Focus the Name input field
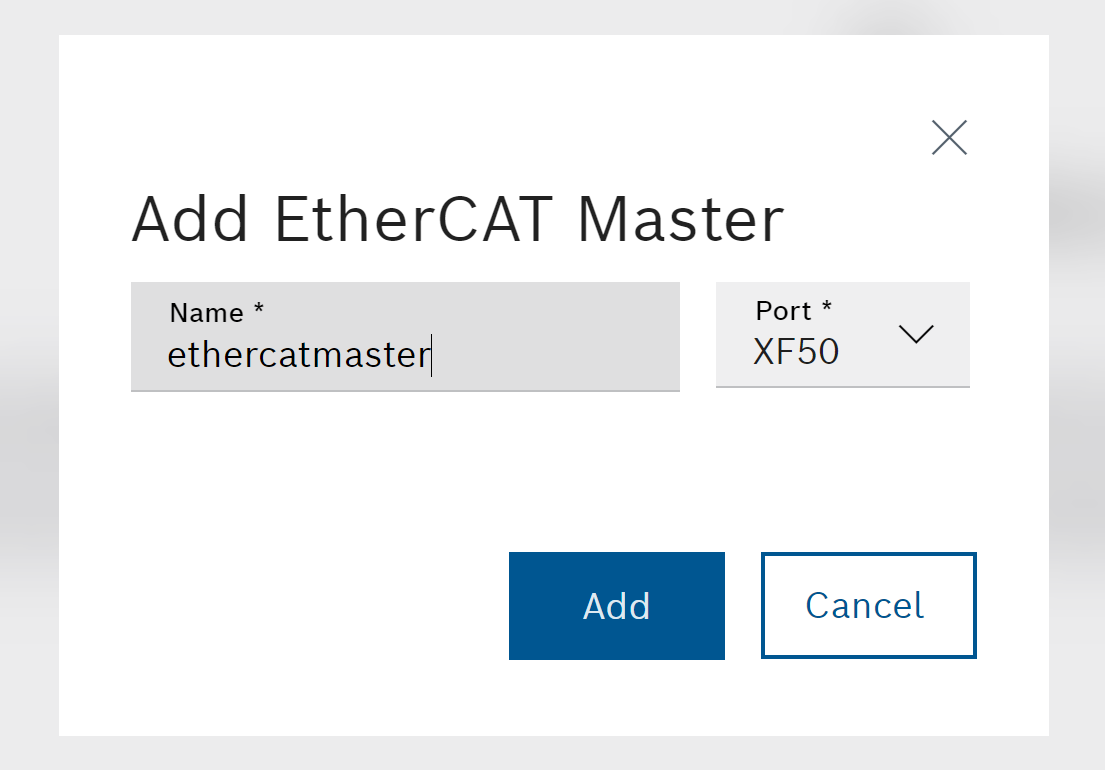This screenshot has height=770, width=1105. [405, 337]
